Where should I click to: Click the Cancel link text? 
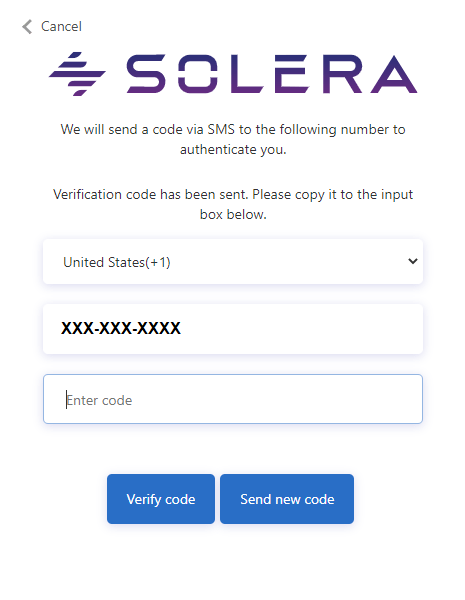click(61, 27)
